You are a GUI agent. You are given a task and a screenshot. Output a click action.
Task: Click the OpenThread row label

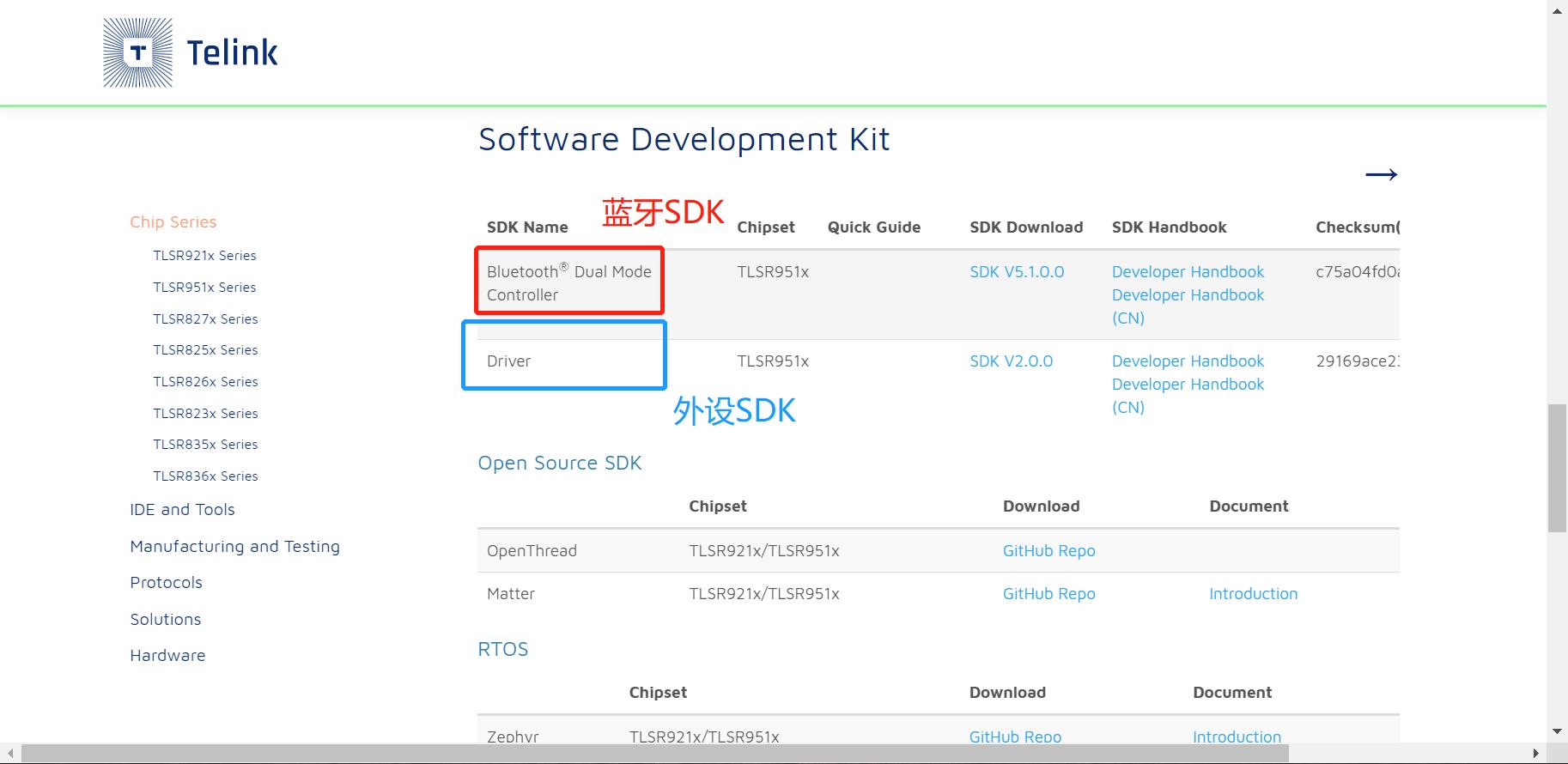click(x=532, y=551)
